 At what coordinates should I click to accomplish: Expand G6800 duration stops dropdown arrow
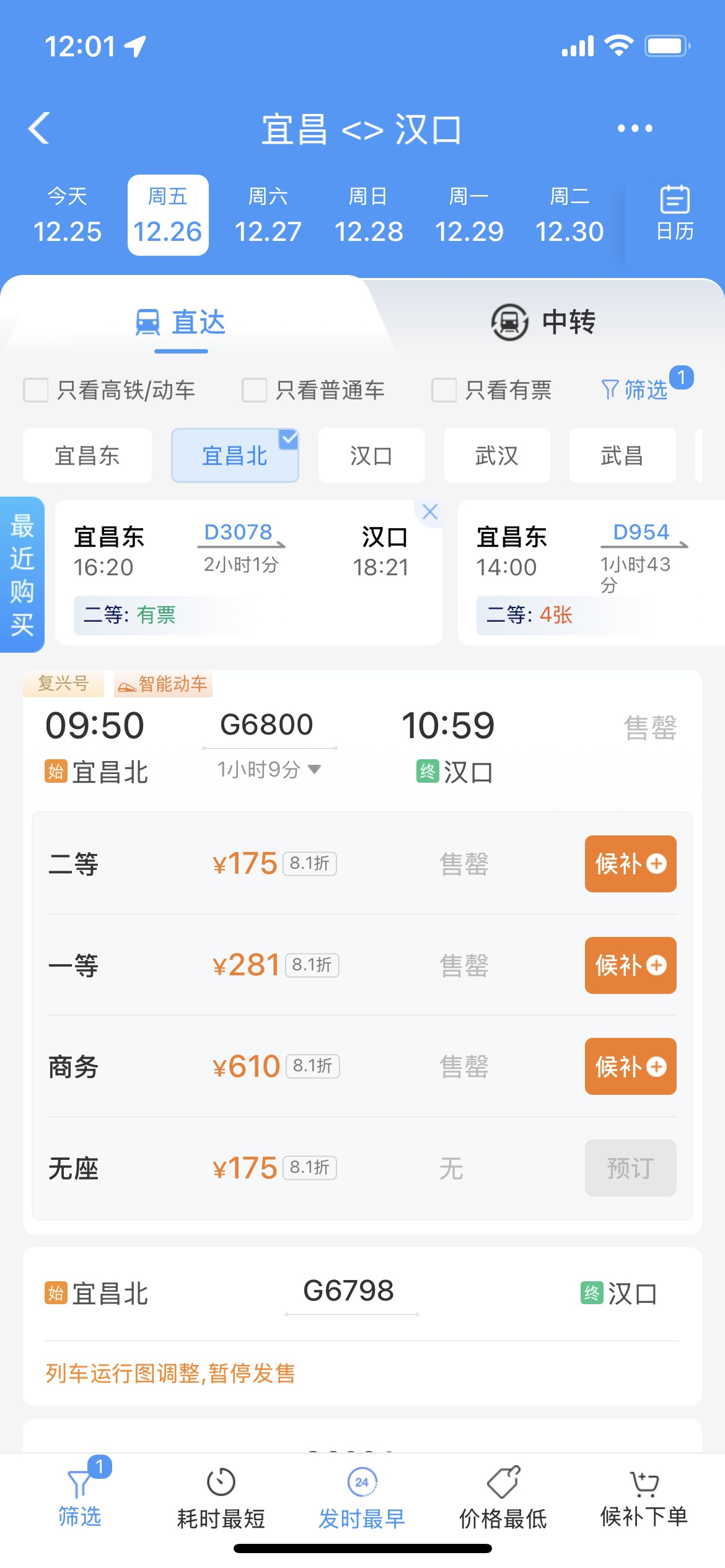tap(315, 769)
